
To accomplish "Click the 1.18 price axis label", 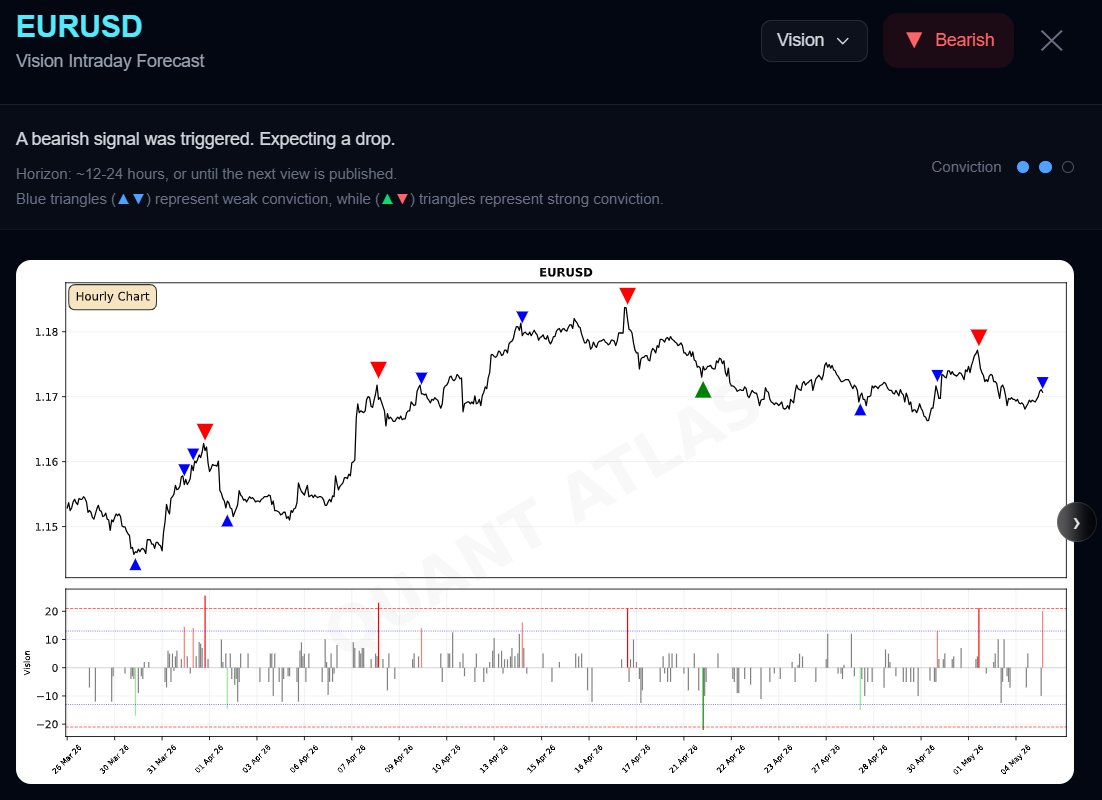I will point(46,332).
